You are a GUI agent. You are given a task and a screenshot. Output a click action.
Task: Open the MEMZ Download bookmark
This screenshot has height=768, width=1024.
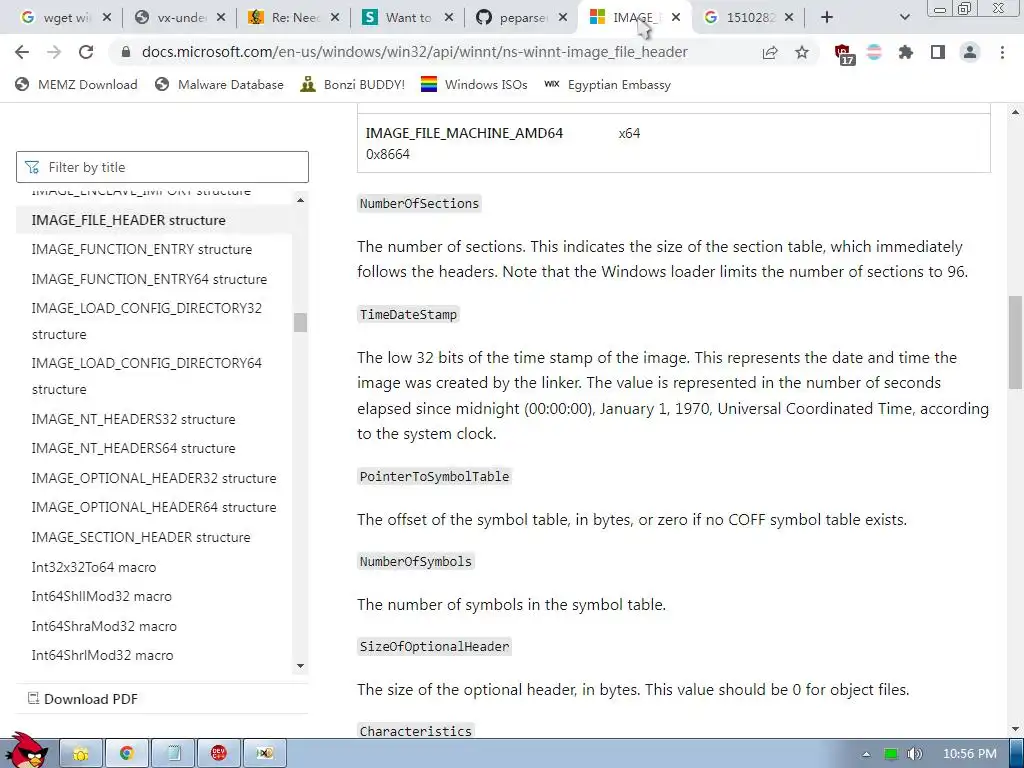[x=76, y=84]
